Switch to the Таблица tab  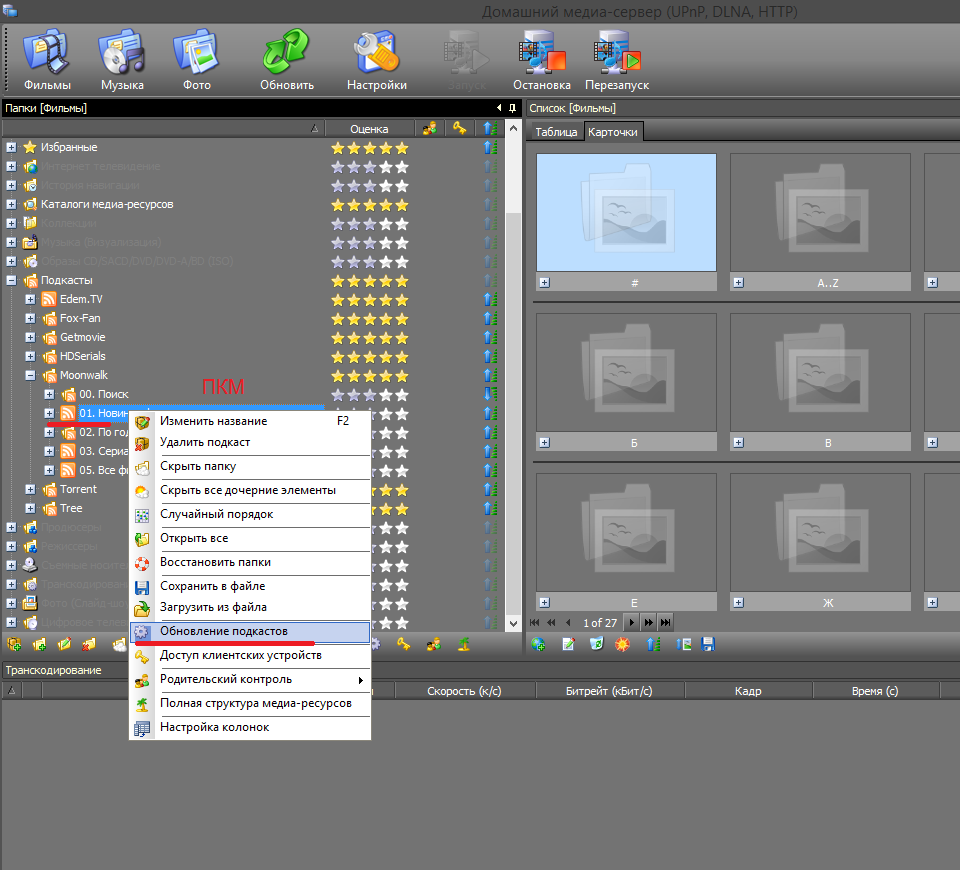[555, 132]
